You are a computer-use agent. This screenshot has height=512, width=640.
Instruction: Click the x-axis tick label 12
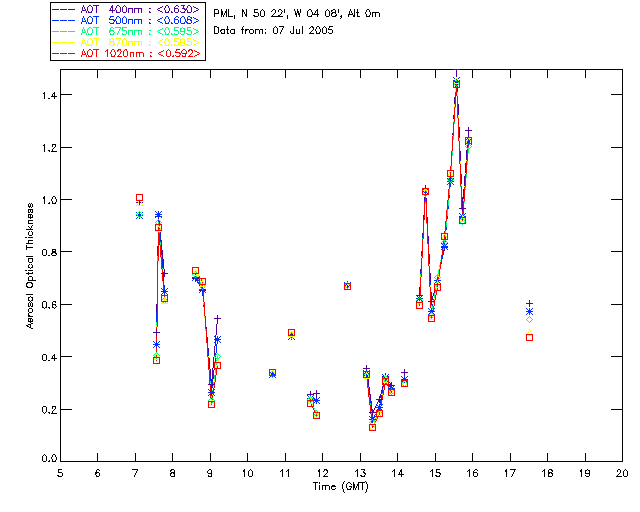coord(322,473)
